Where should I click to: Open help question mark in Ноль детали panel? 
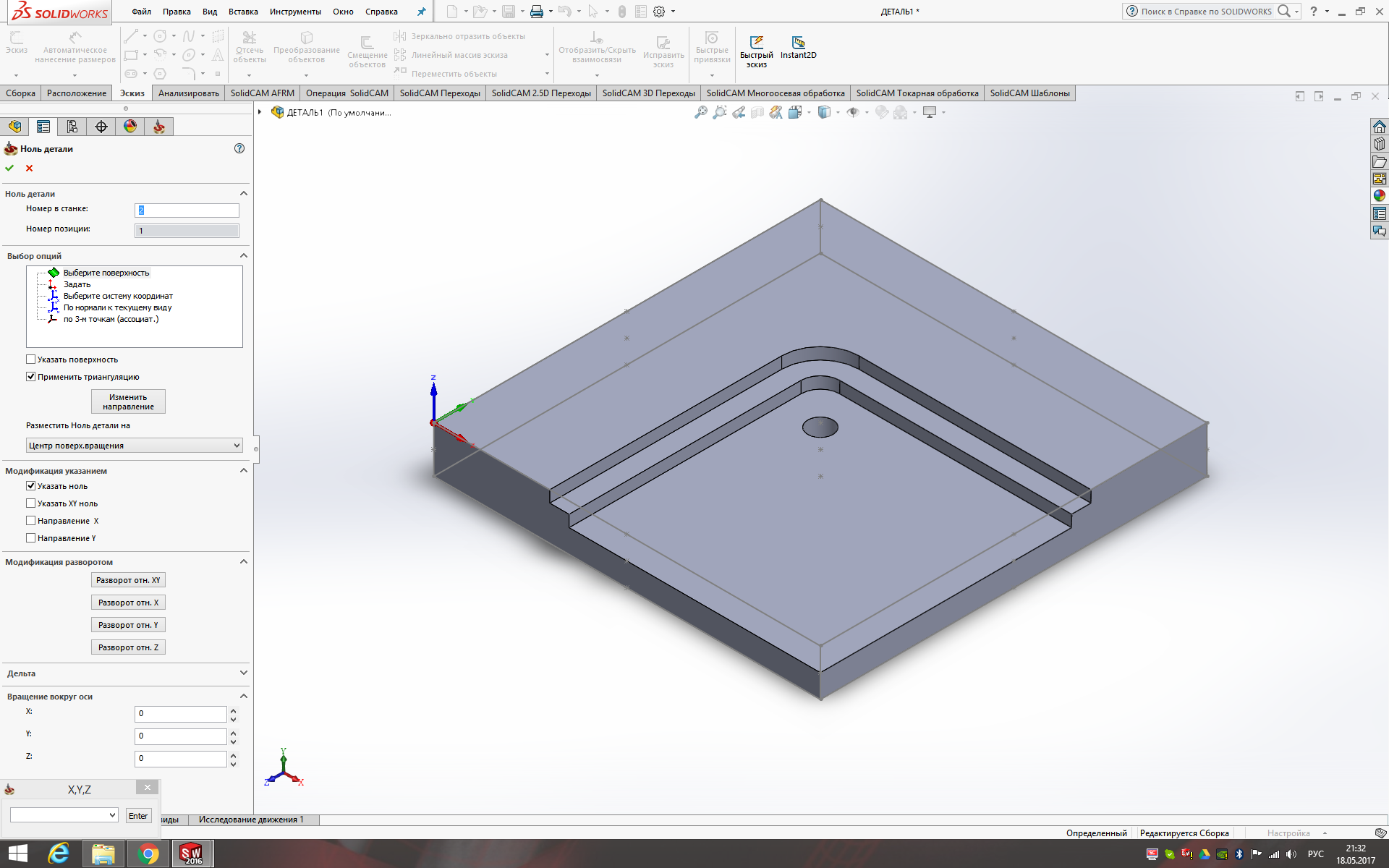tap(239, 148)
